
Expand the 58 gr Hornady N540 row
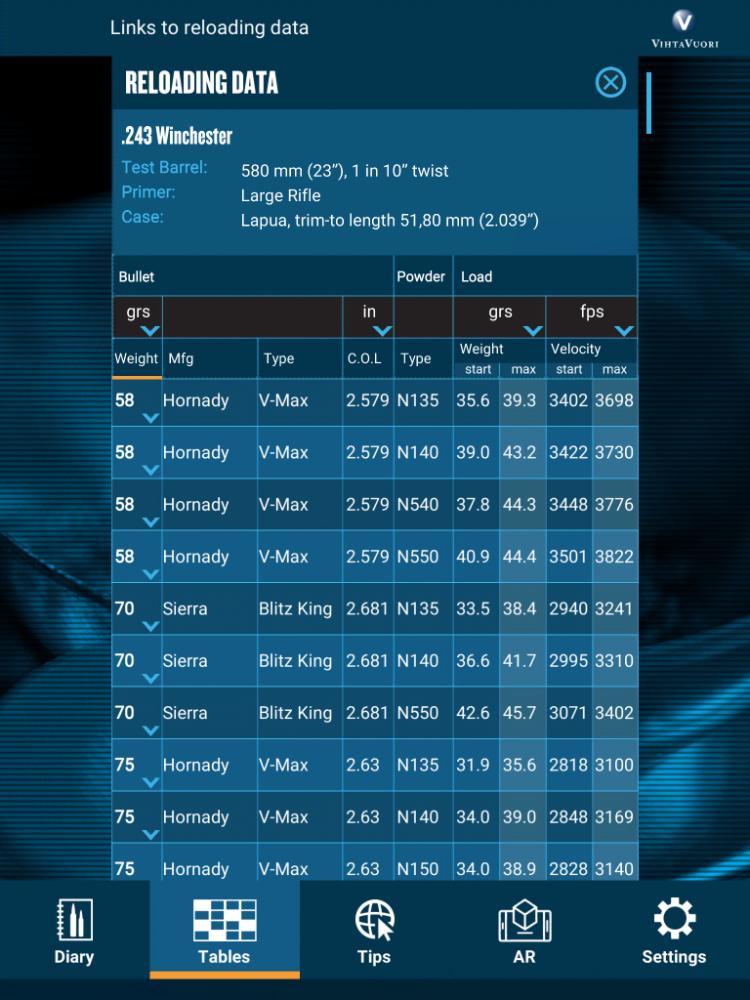pos(151,522)
